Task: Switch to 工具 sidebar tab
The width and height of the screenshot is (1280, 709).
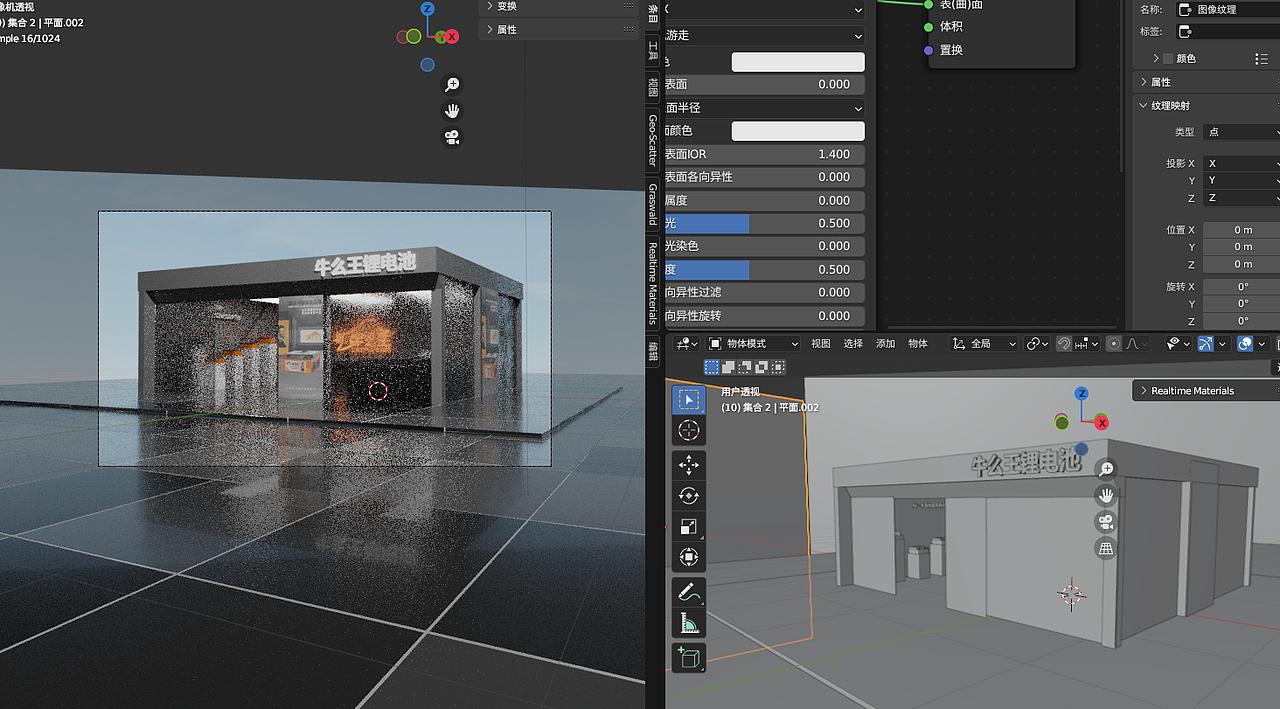Action: click(653, 50)
